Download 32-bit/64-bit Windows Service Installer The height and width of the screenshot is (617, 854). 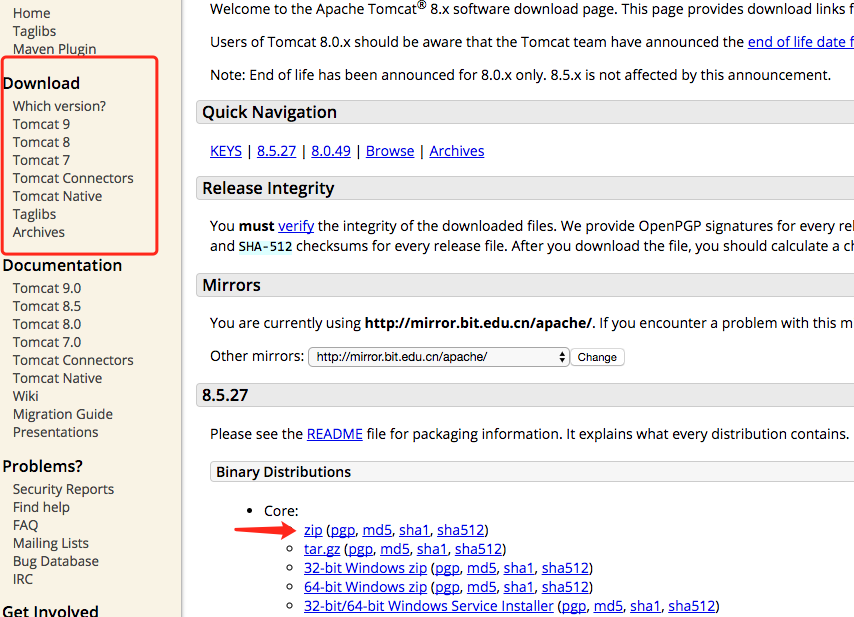[428, 606]
